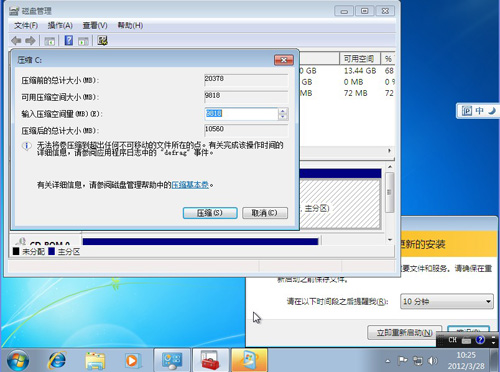Click the IME moon half-width toggle icon

[x=492, y=110]
